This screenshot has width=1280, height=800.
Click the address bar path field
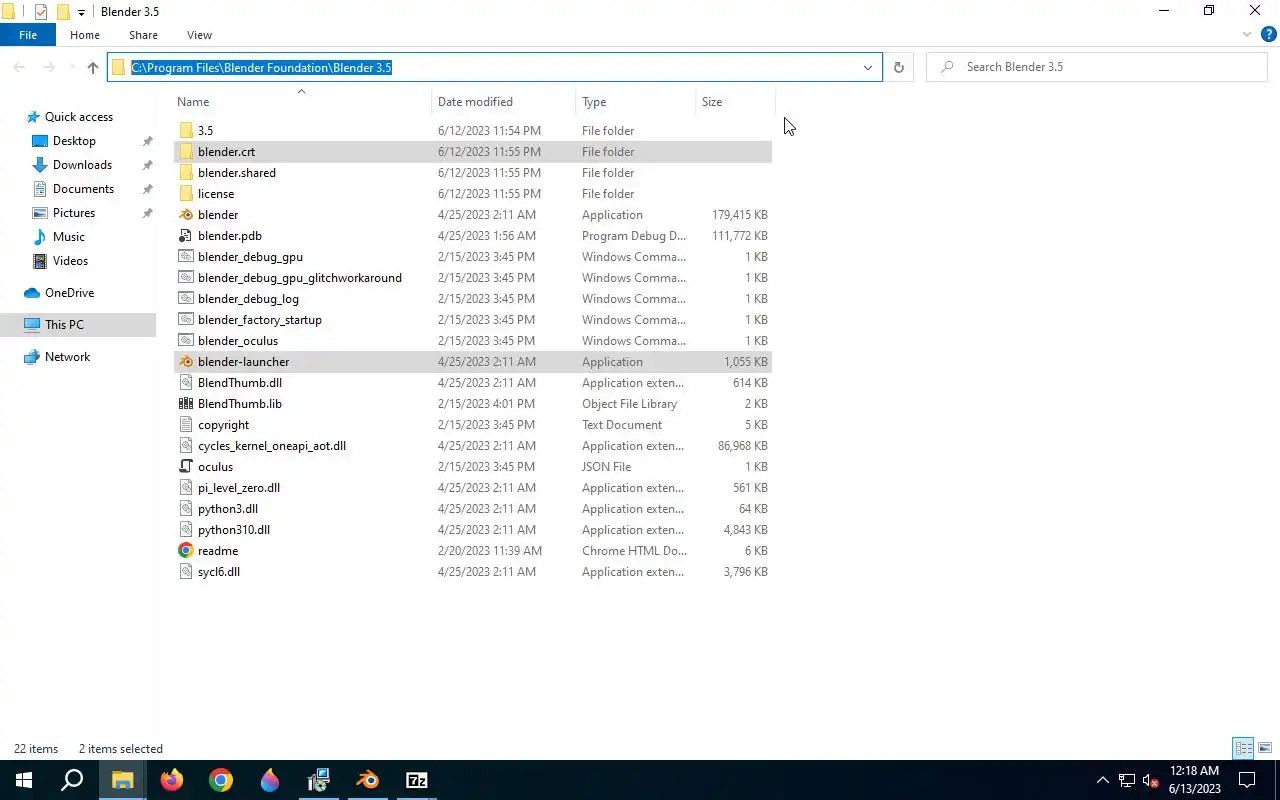(494, 67)
